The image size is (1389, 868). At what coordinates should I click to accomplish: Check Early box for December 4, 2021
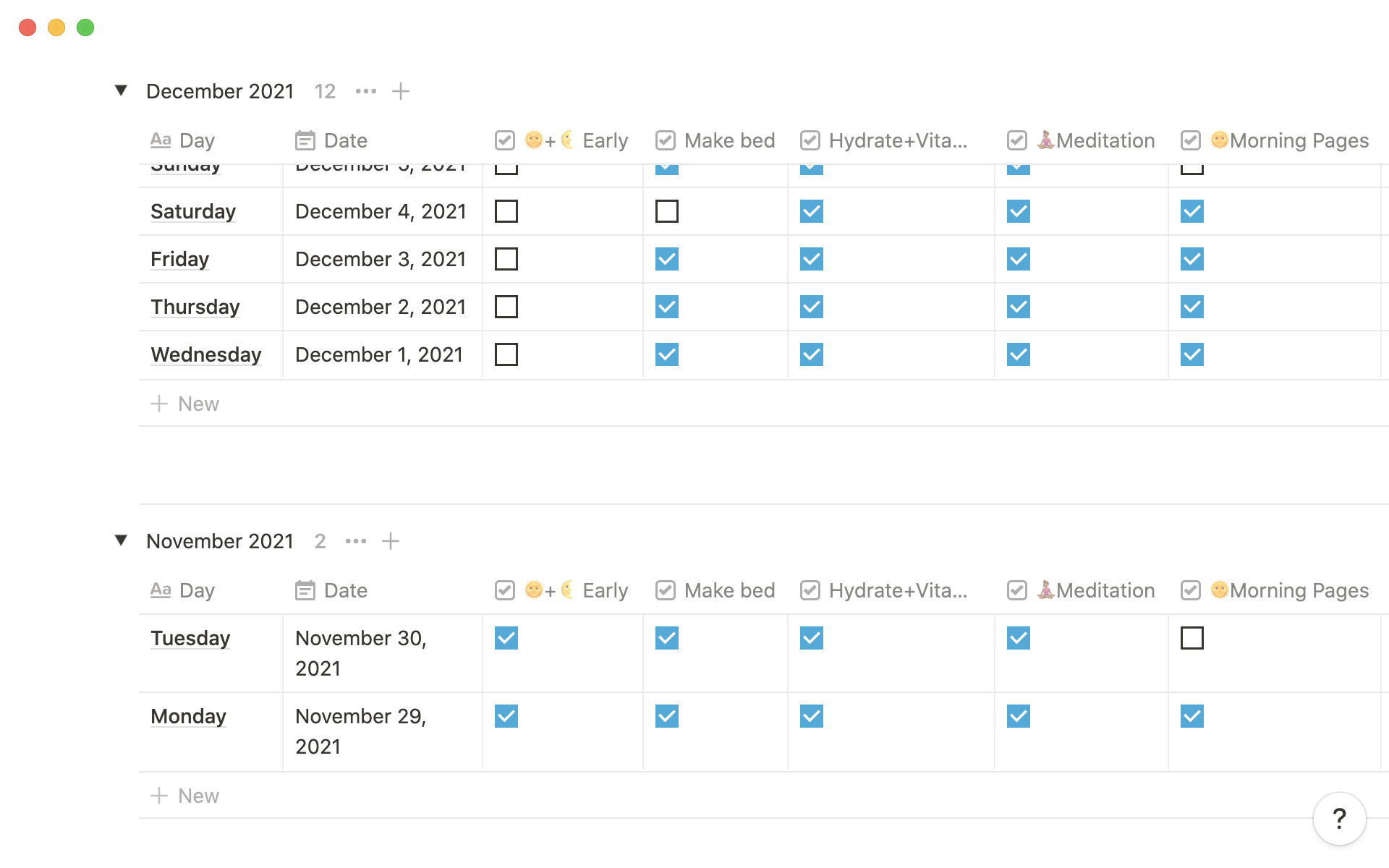coord(506,211)
